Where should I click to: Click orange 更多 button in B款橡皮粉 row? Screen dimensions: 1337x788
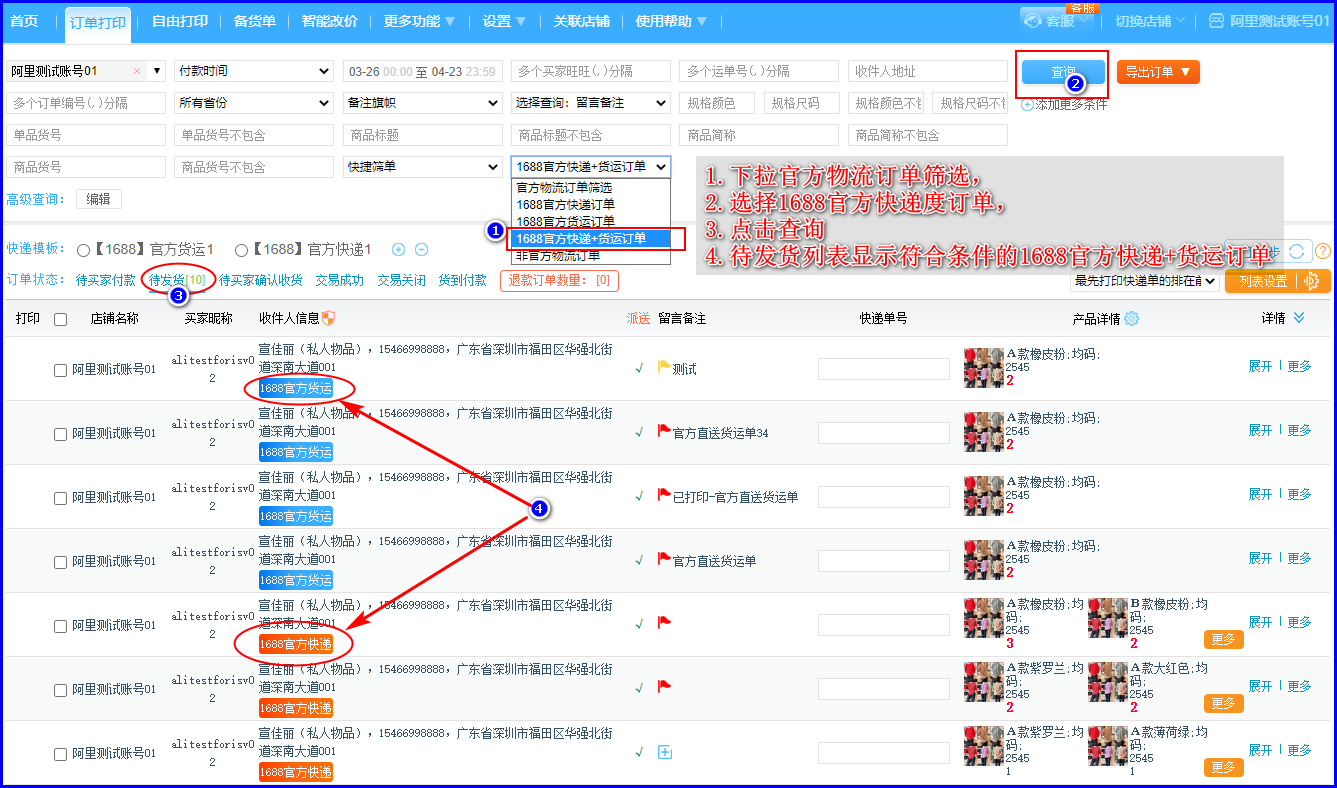click(x=1223, y=639)
